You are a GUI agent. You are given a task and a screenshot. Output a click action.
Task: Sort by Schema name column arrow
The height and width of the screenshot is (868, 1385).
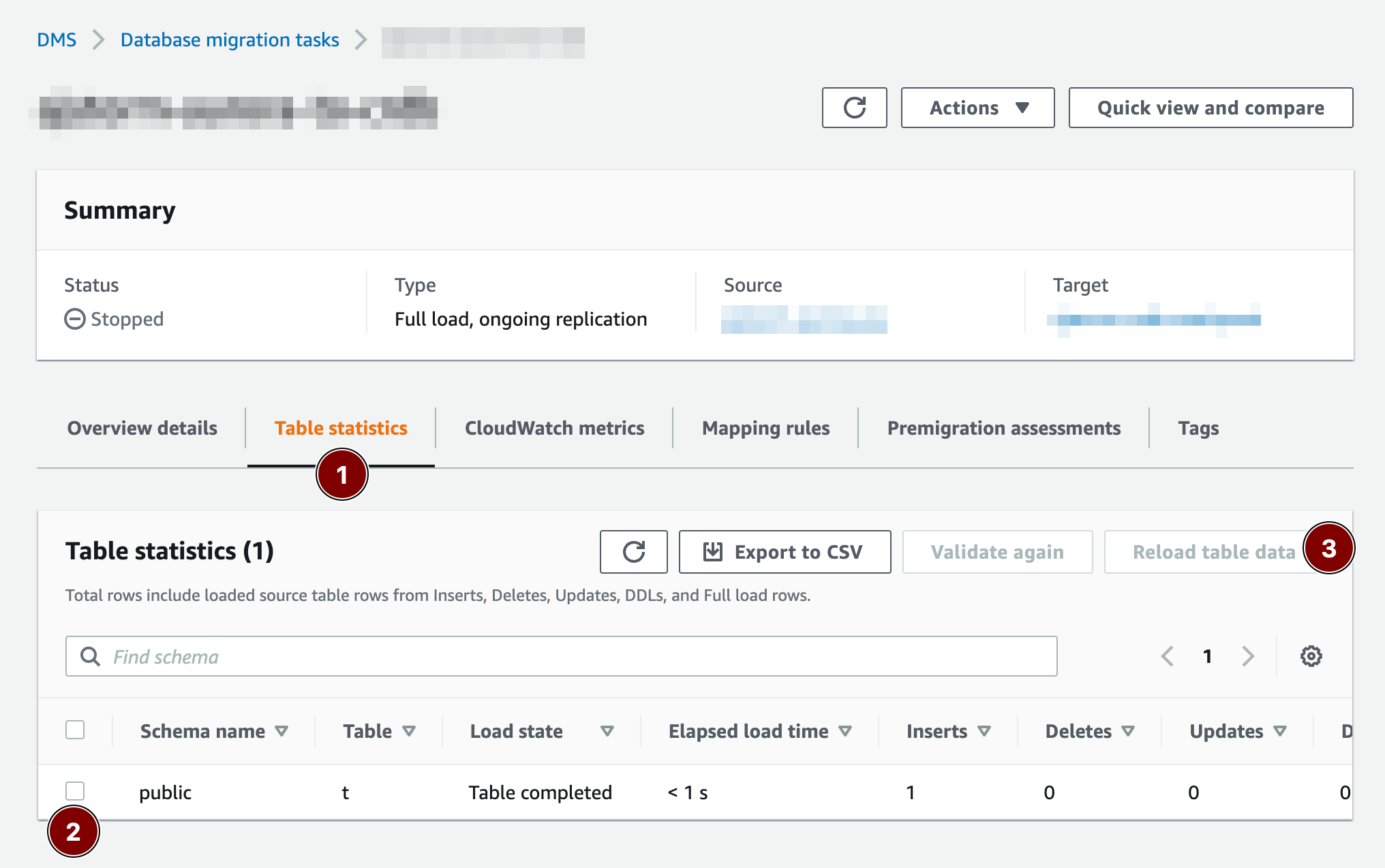click(x=281, y=731)
